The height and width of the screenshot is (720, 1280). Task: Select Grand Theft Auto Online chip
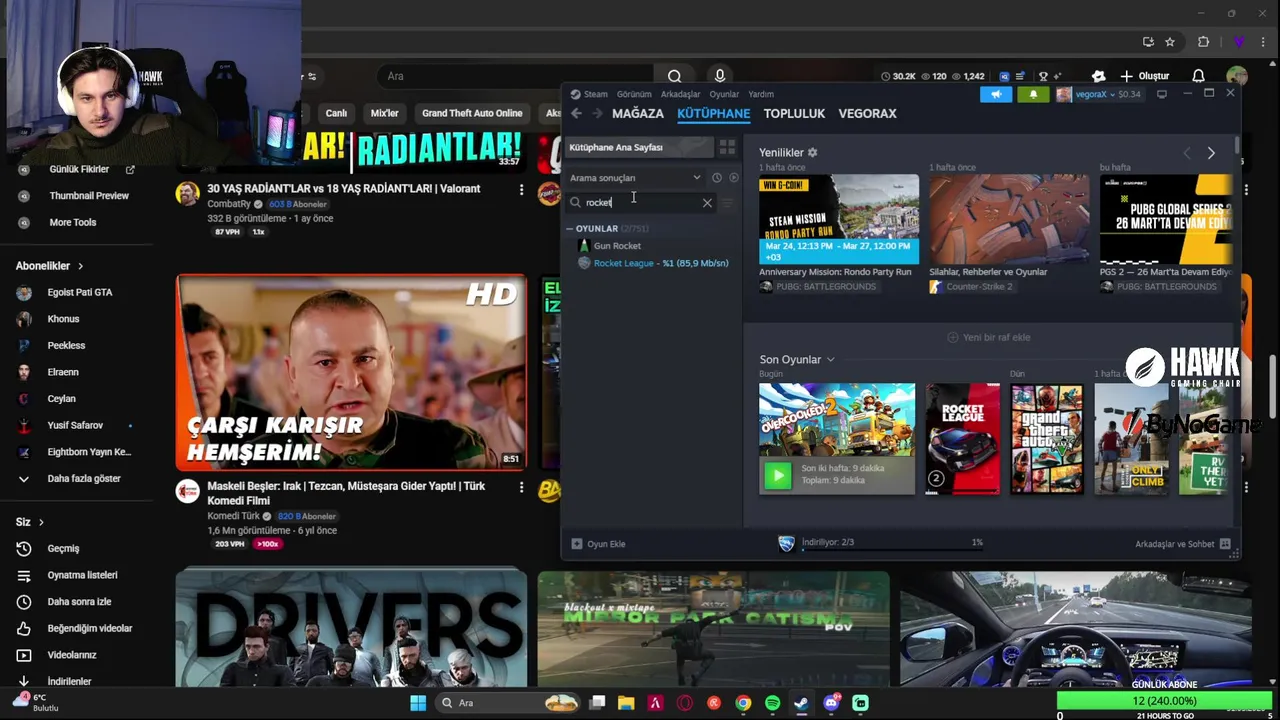(472, 113)
